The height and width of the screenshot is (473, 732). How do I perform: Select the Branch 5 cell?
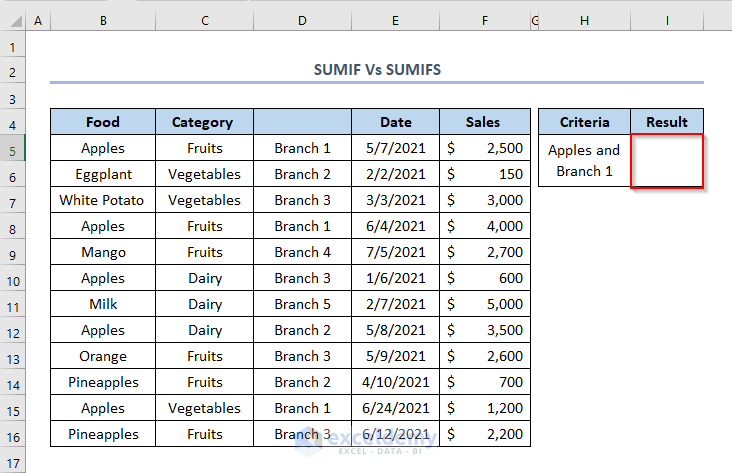[302, 304]
